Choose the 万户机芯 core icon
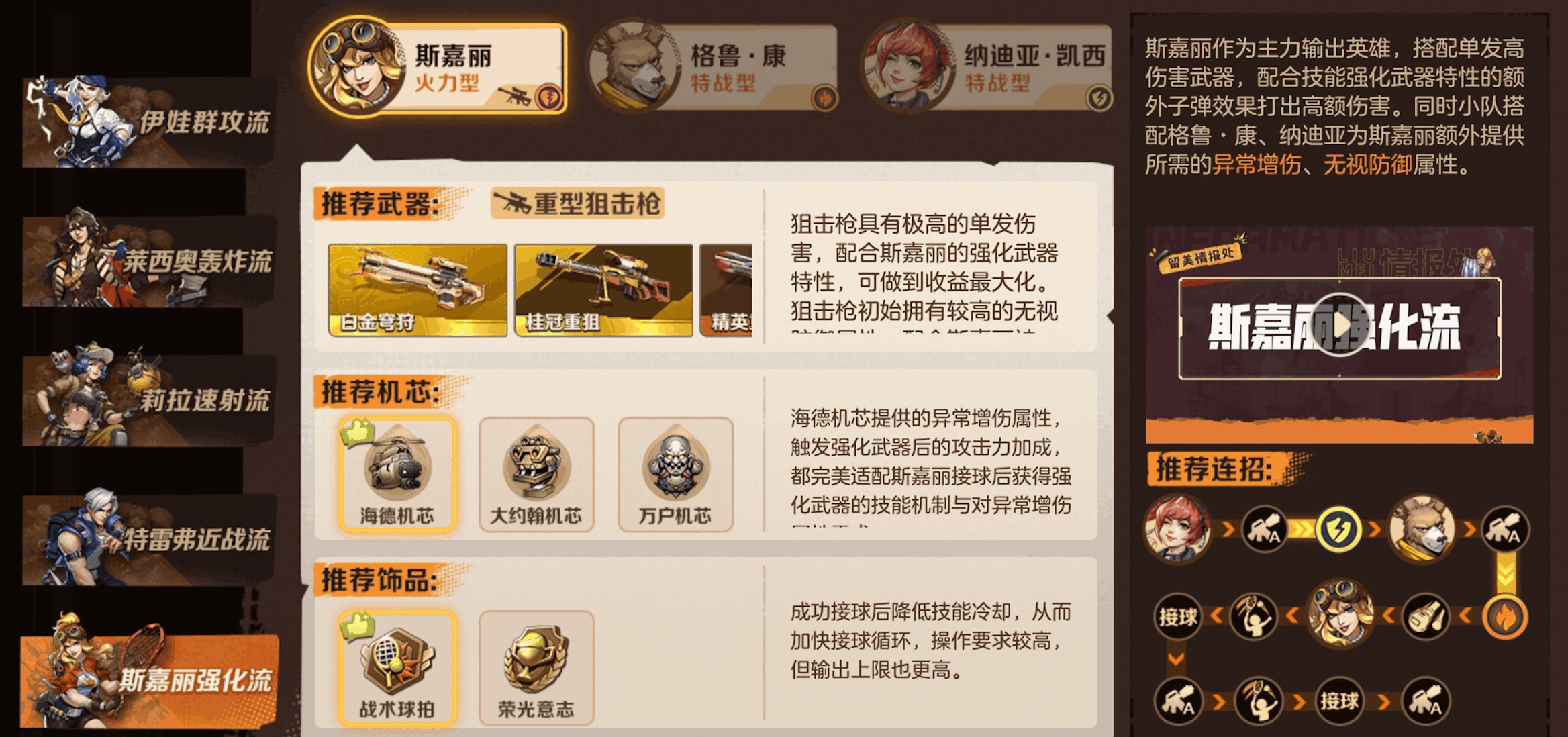This screenshot has height=737, width=1568. [x=675, y=475]
